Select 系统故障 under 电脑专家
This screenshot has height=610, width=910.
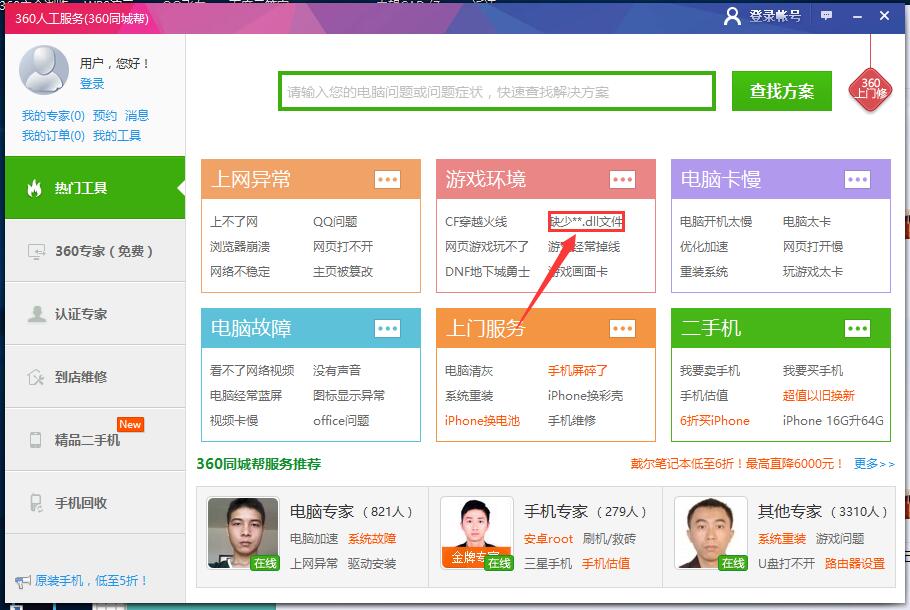(372, 539)
